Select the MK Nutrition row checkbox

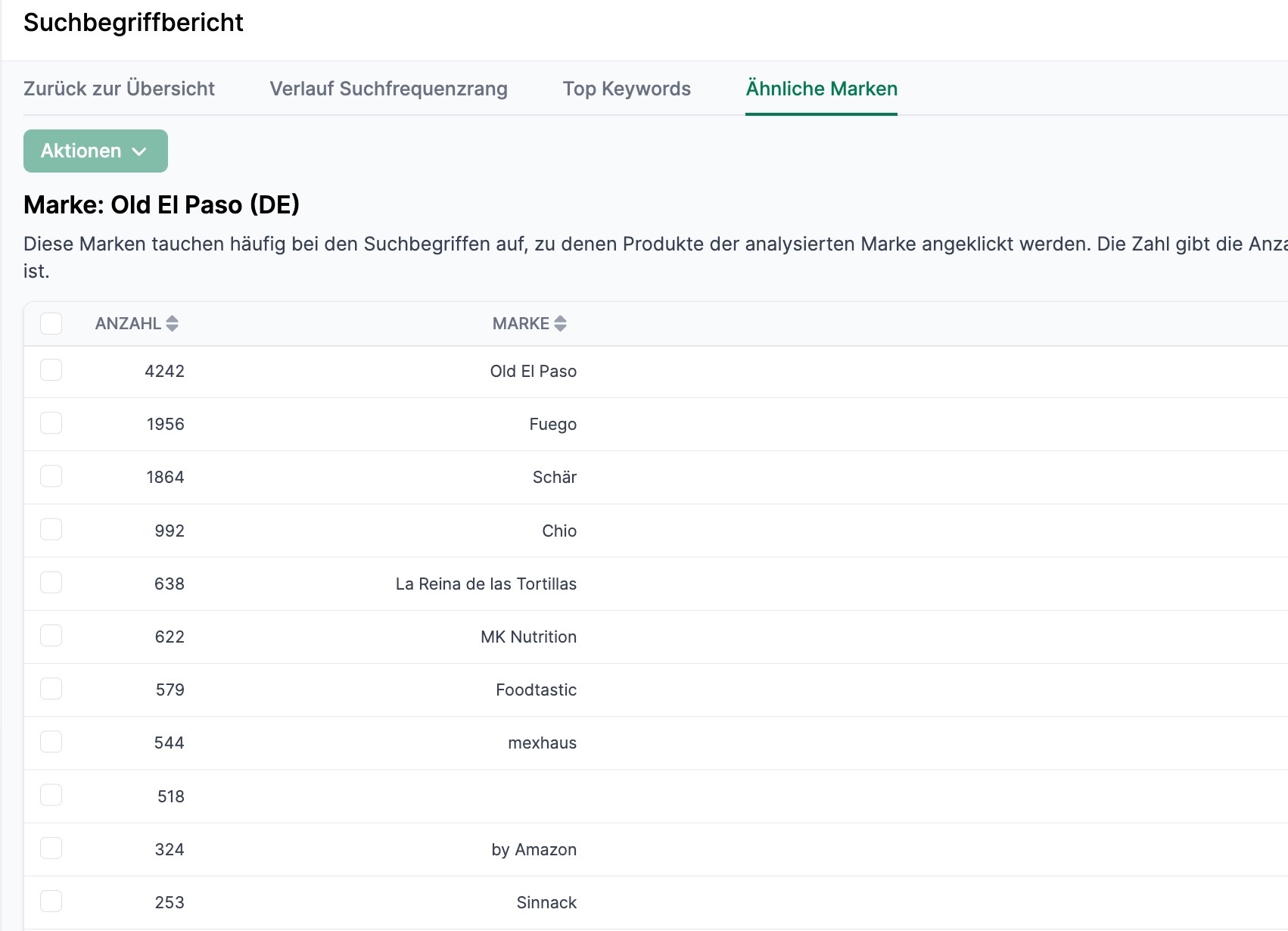[x=51, y=636]
